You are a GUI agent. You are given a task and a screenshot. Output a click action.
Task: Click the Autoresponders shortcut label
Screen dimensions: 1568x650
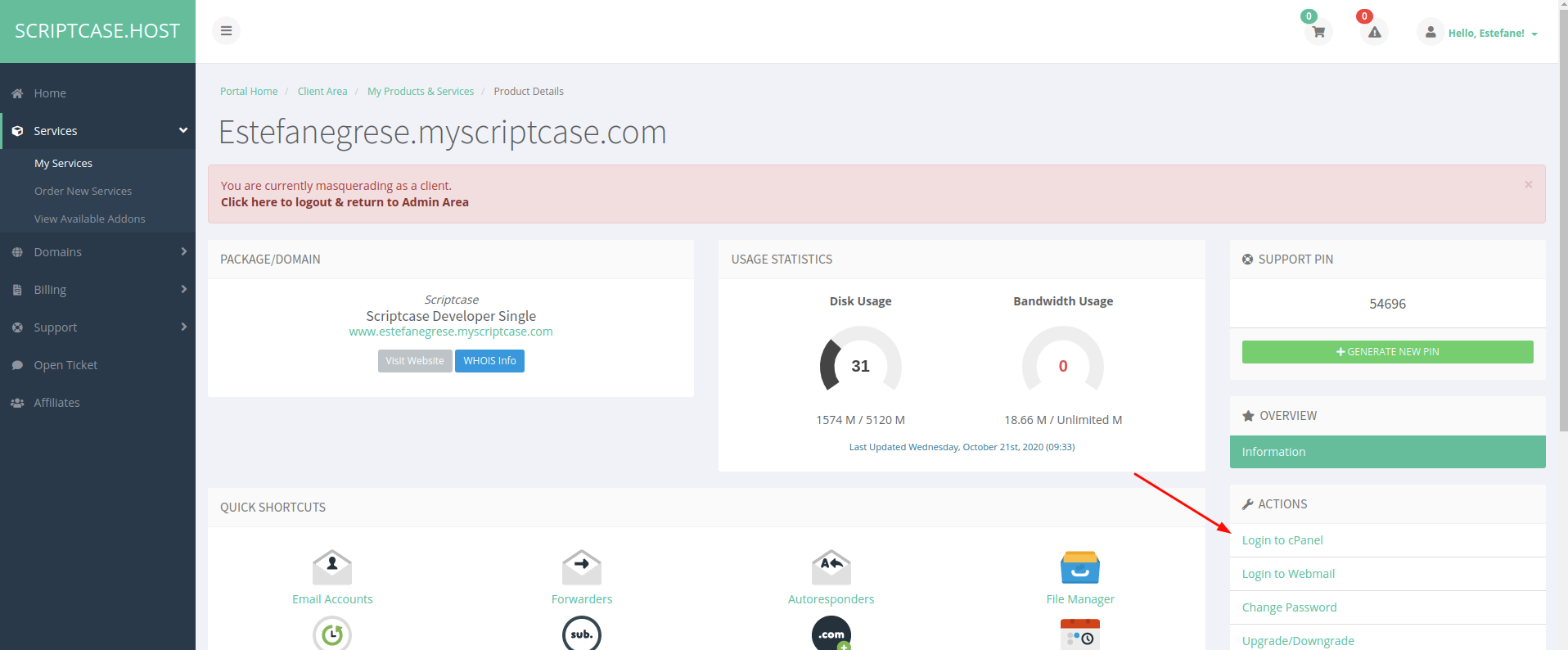831,599
